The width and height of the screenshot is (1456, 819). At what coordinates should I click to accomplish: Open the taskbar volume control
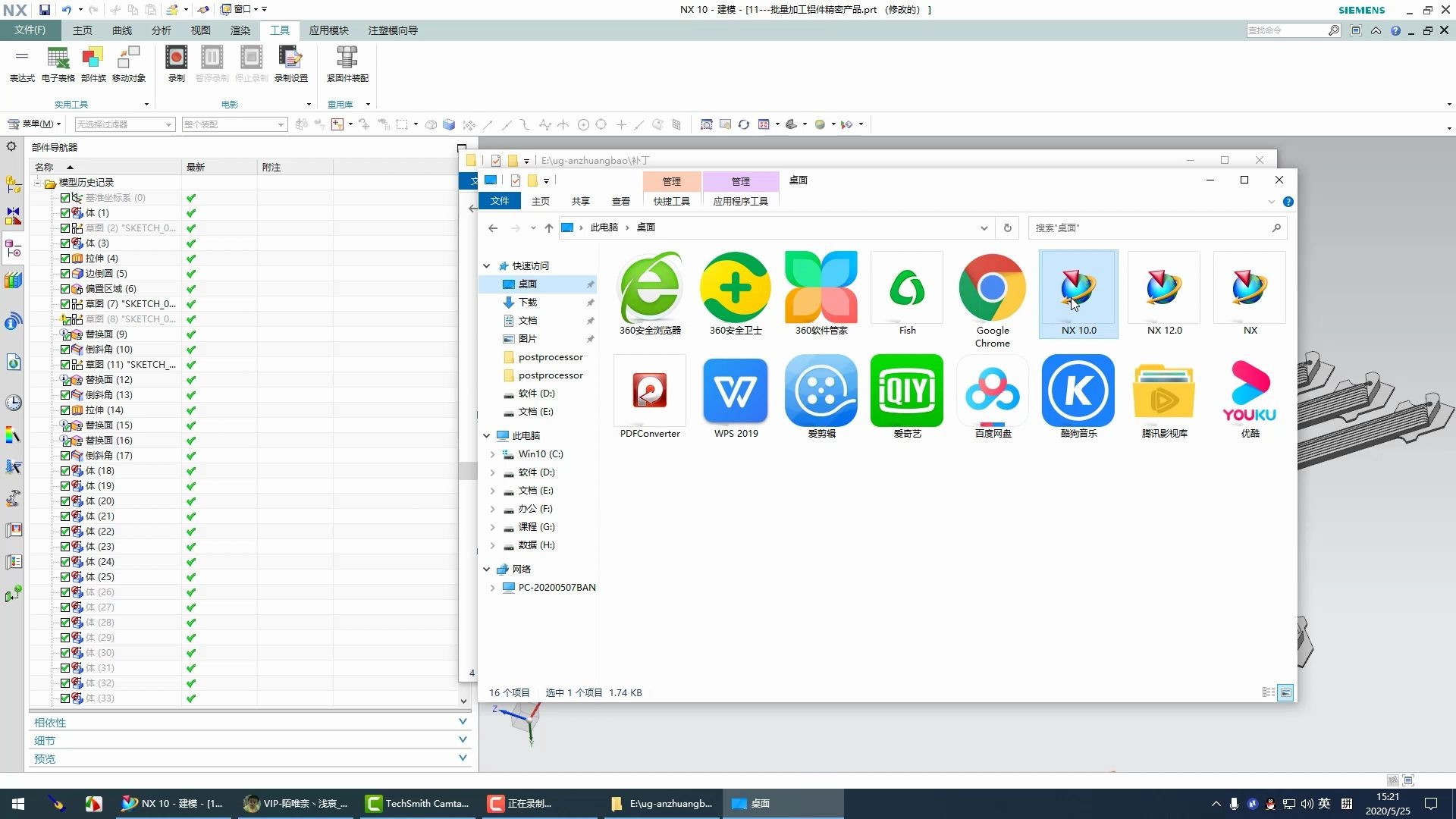(x=1307, y=804)
